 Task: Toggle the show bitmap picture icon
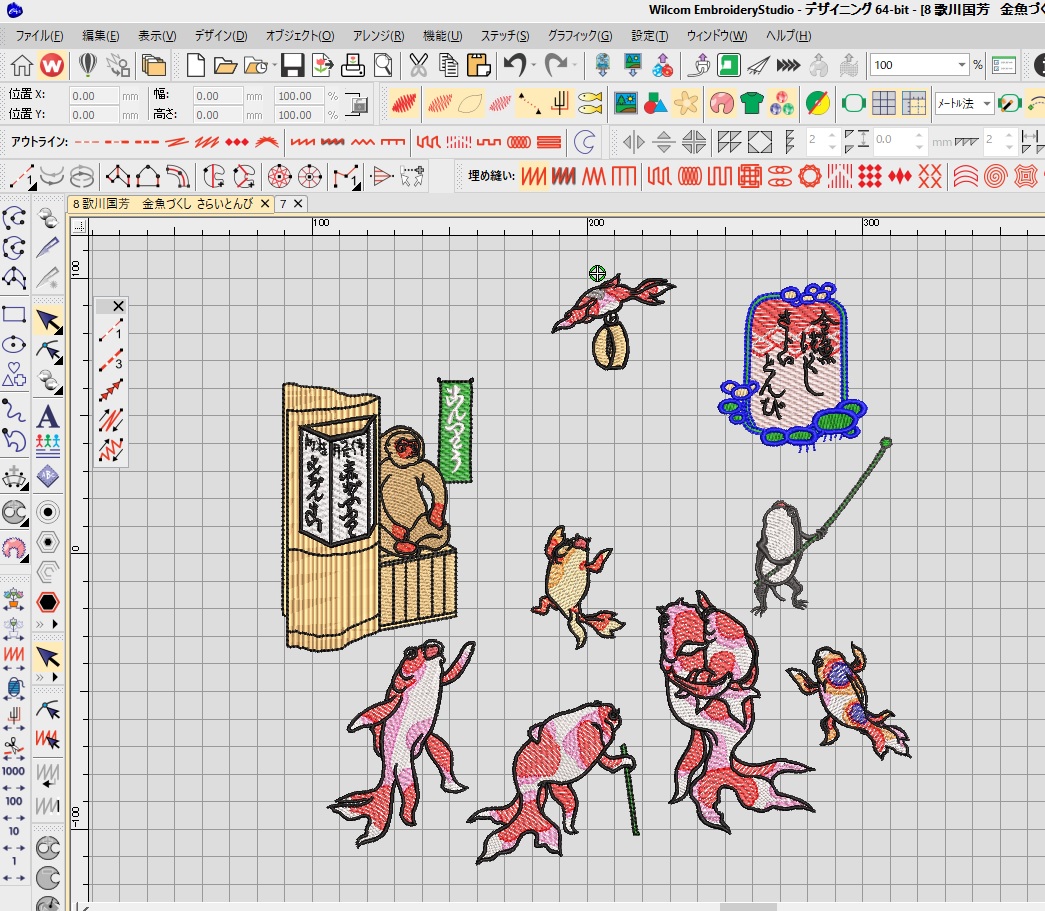pyautogui.click(x=625, y=103)
